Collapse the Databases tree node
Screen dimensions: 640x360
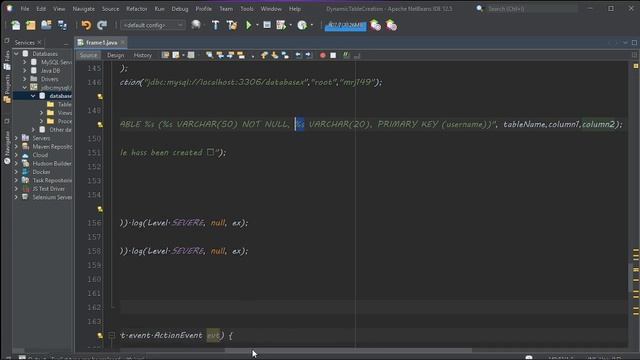point(16,54)
